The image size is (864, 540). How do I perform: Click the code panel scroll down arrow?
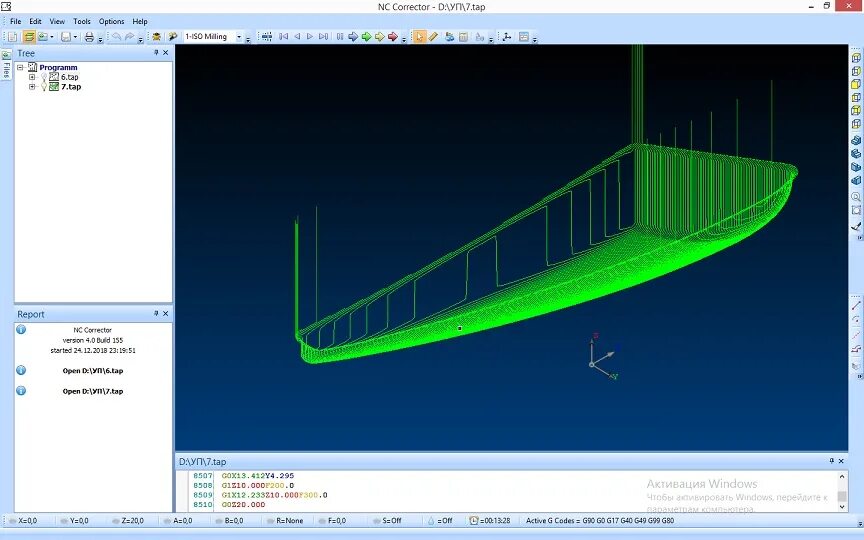pos(842,506)
